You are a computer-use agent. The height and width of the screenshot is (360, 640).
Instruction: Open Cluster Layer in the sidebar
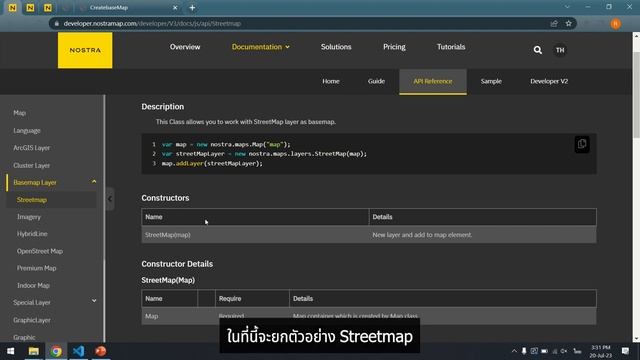(31, 165)
